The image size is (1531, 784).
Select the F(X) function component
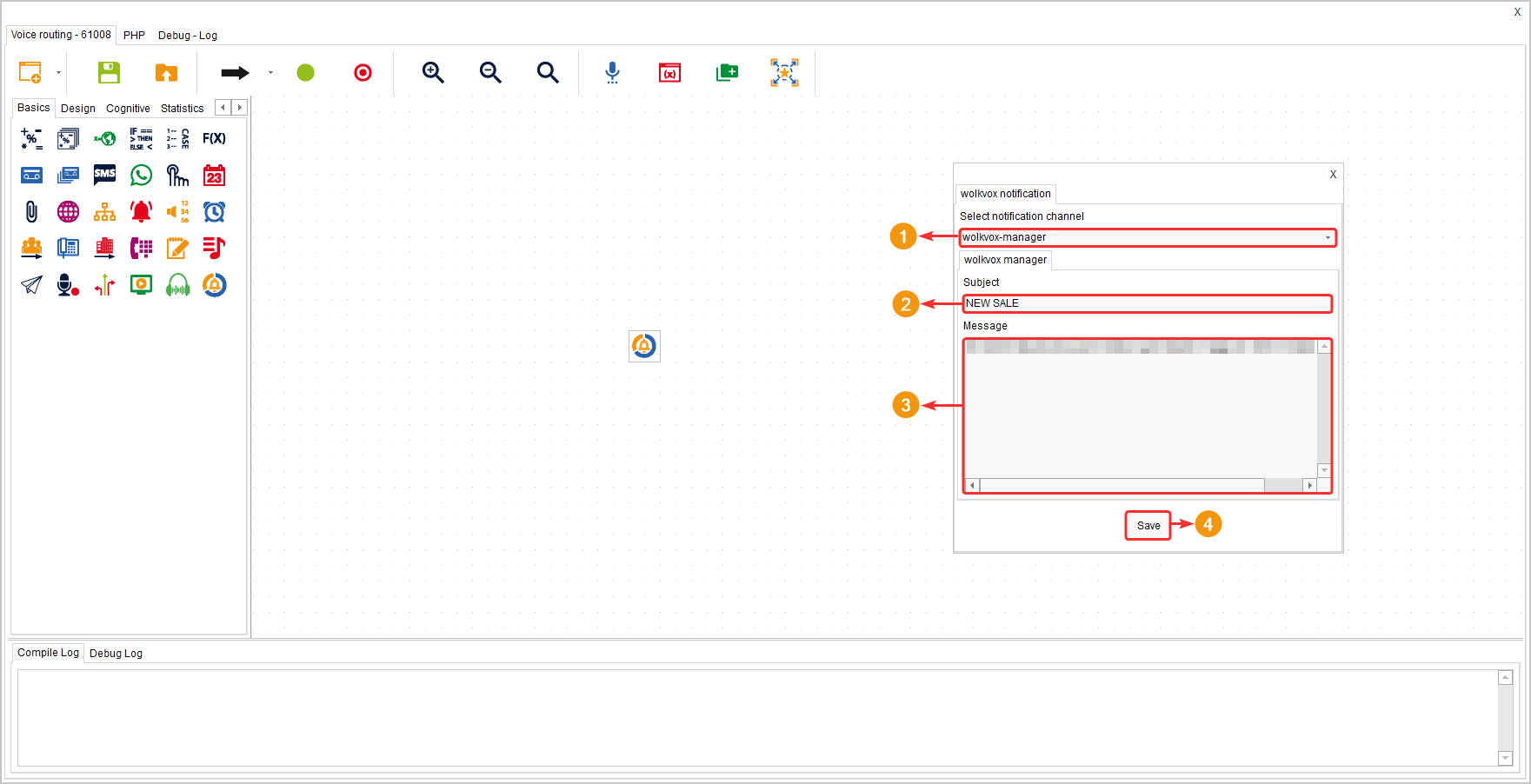point(214,138)
